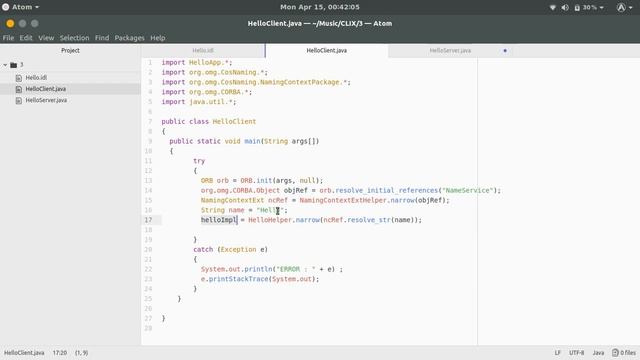This screenshot has width=640, height=360.
Task: Click the try keyword on line 11
Action: (x=199, y=161)
